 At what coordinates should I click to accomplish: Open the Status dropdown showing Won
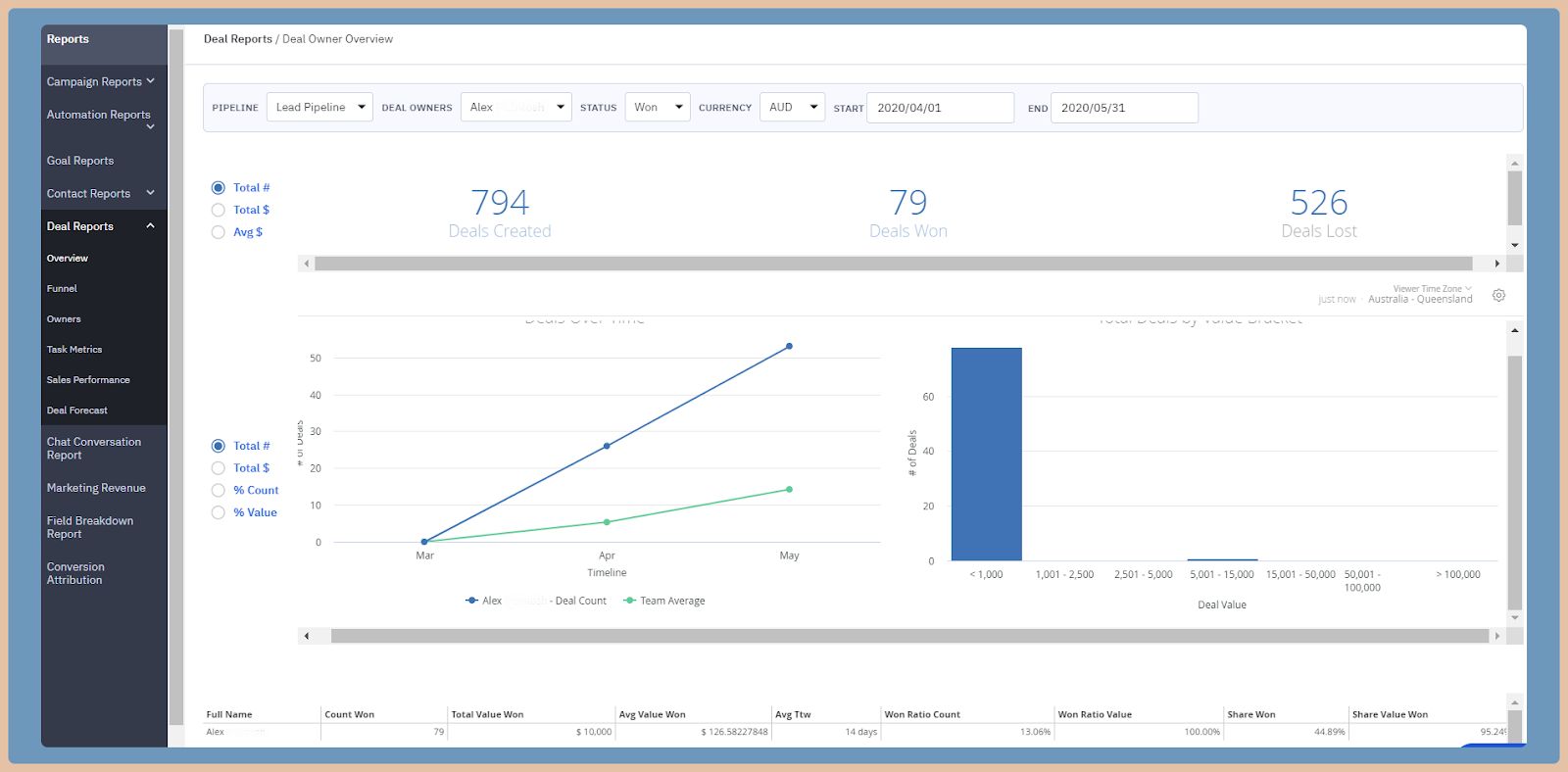[658, 107]
